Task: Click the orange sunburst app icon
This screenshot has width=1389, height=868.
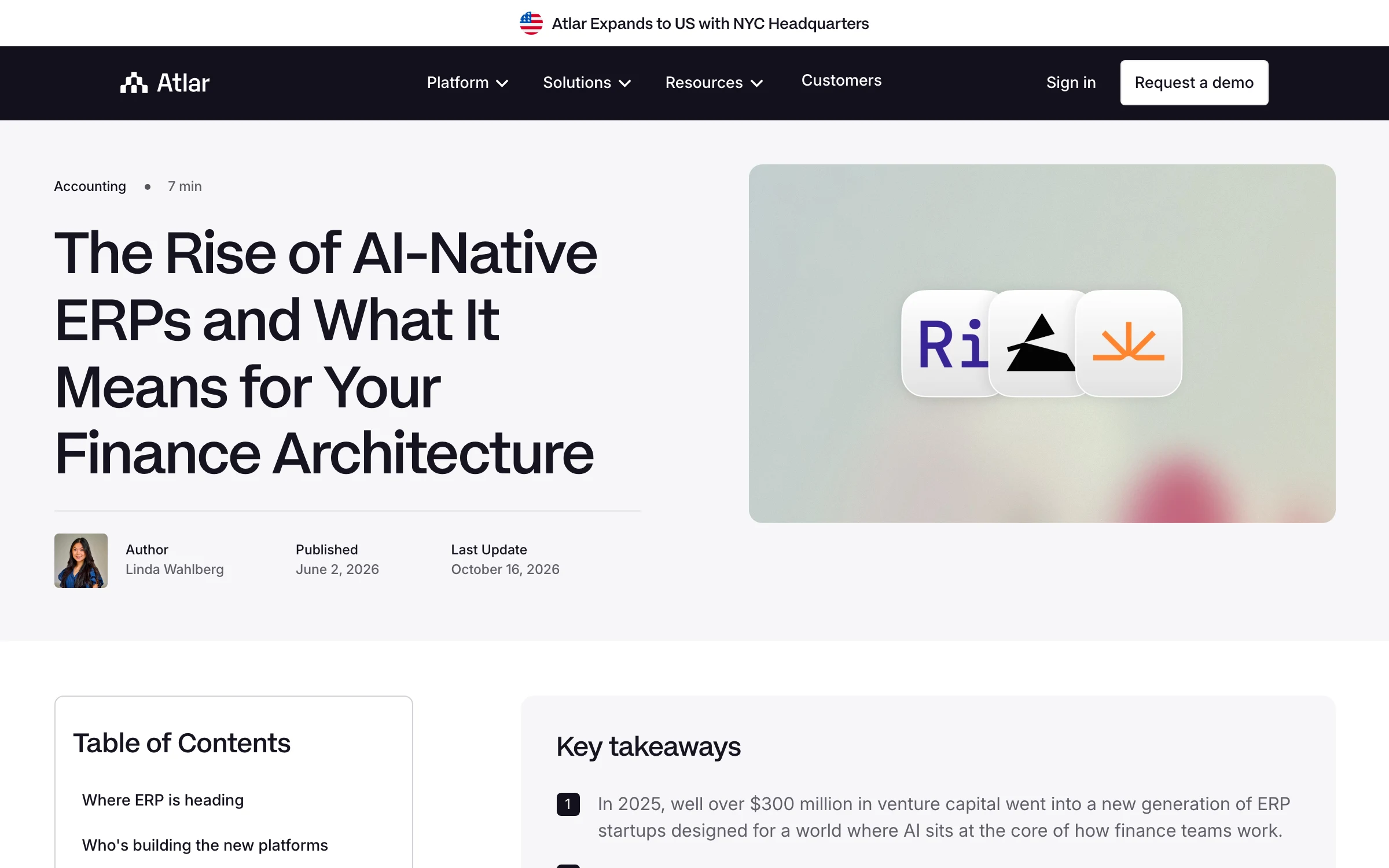Action: click(x=1129, y=343)
